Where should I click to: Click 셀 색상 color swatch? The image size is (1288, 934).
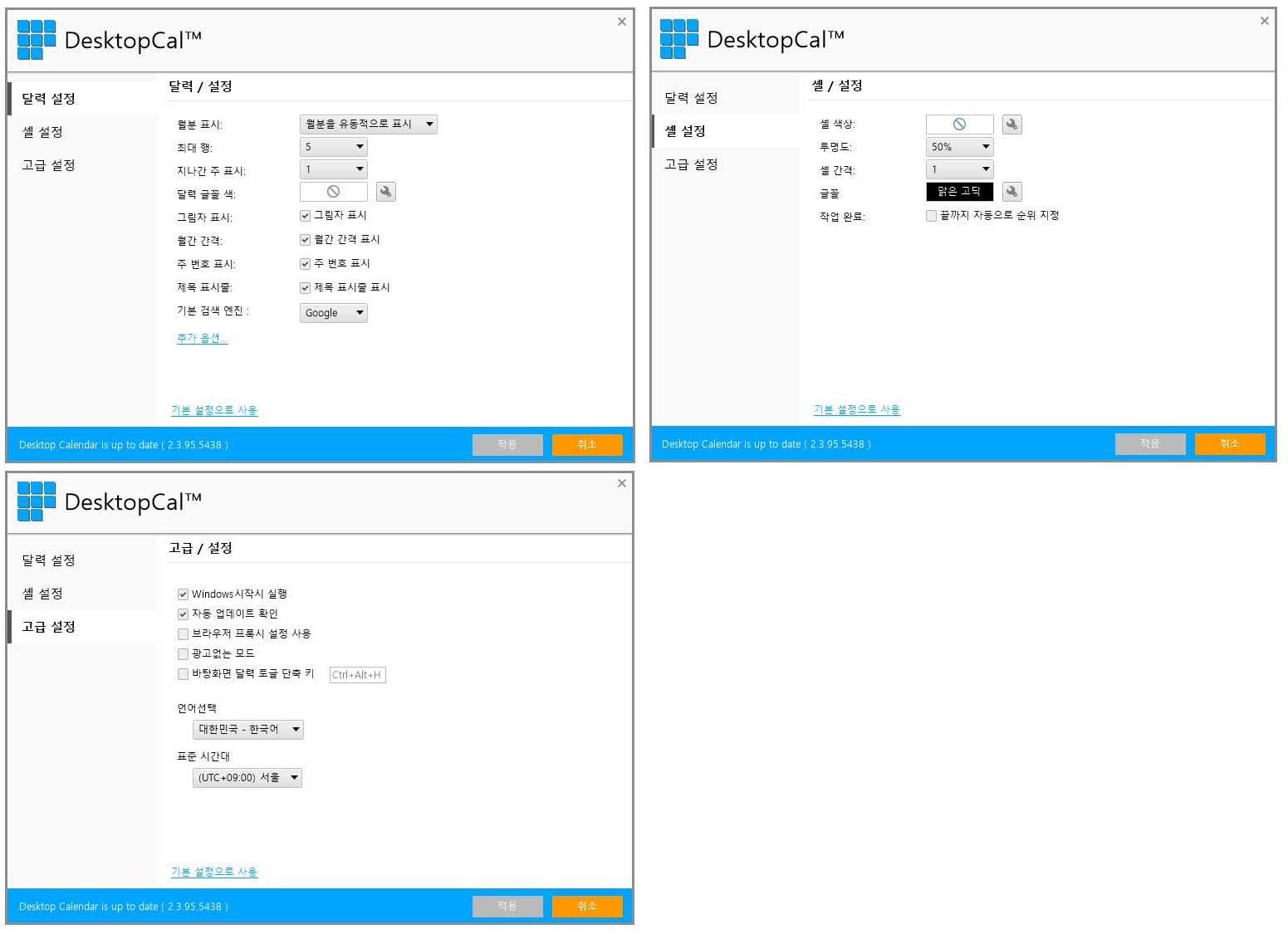click(959, 125)
